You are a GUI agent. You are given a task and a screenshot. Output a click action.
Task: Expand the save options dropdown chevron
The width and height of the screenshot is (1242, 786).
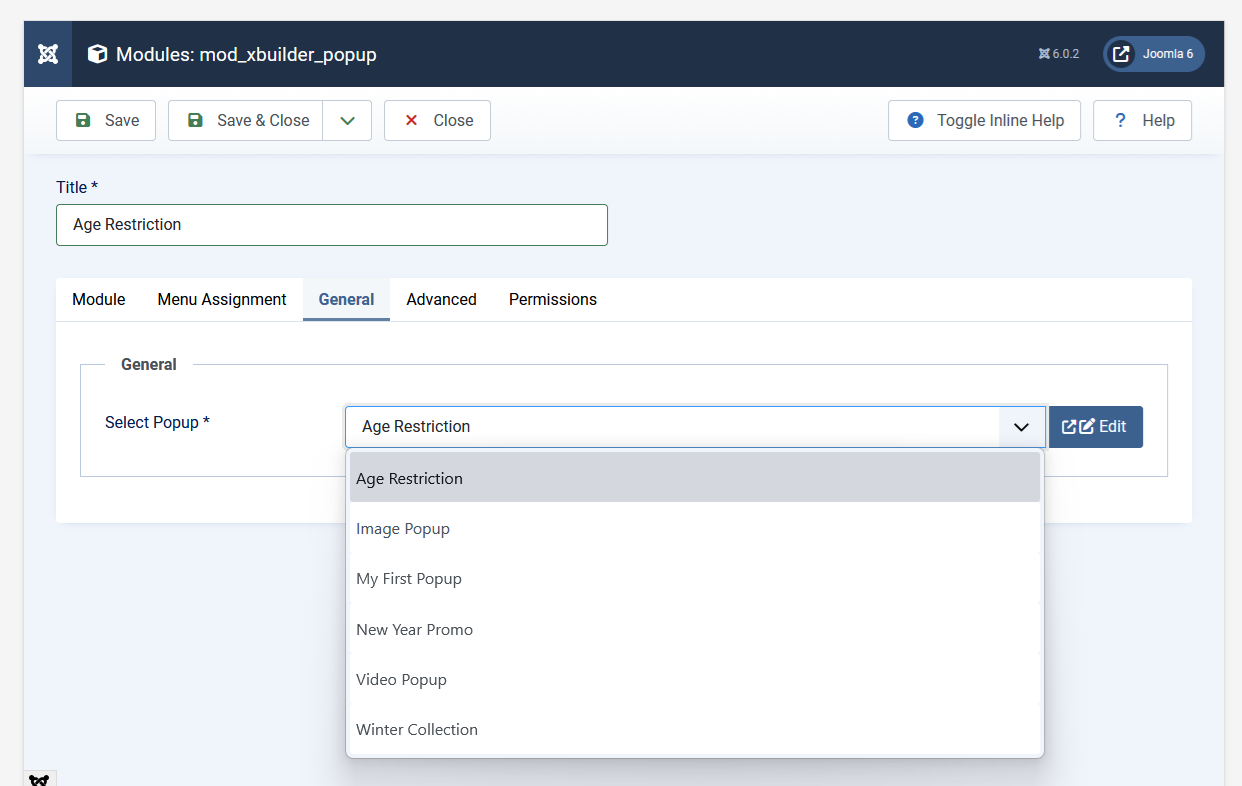(347, 120)
